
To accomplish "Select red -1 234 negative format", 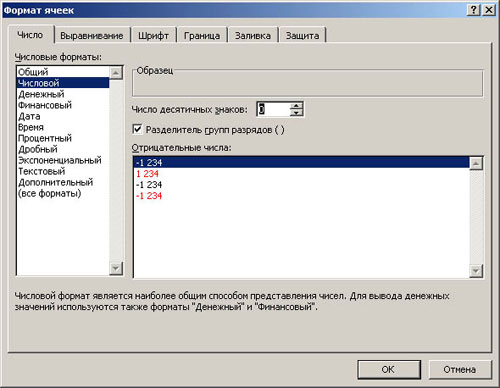I will tap(301, 195).
